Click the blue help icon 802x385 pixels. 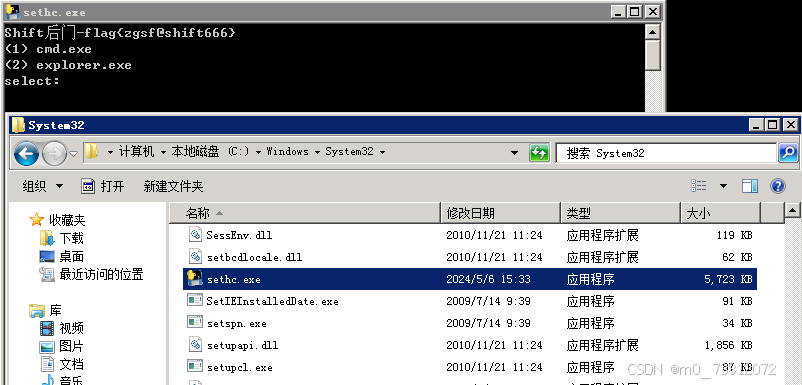coord(777,186)
